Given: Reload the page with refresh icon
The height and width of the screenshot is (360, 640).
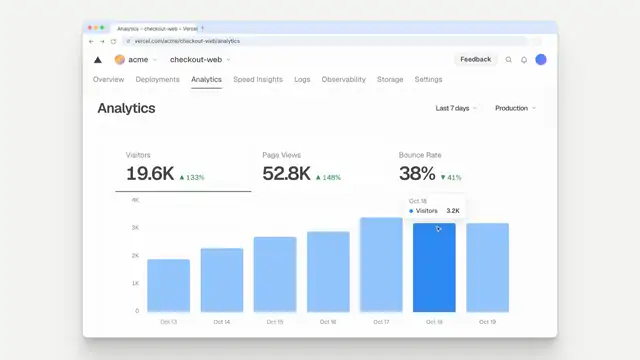Looking at the screenshot, I should click(x=113, y=41).
